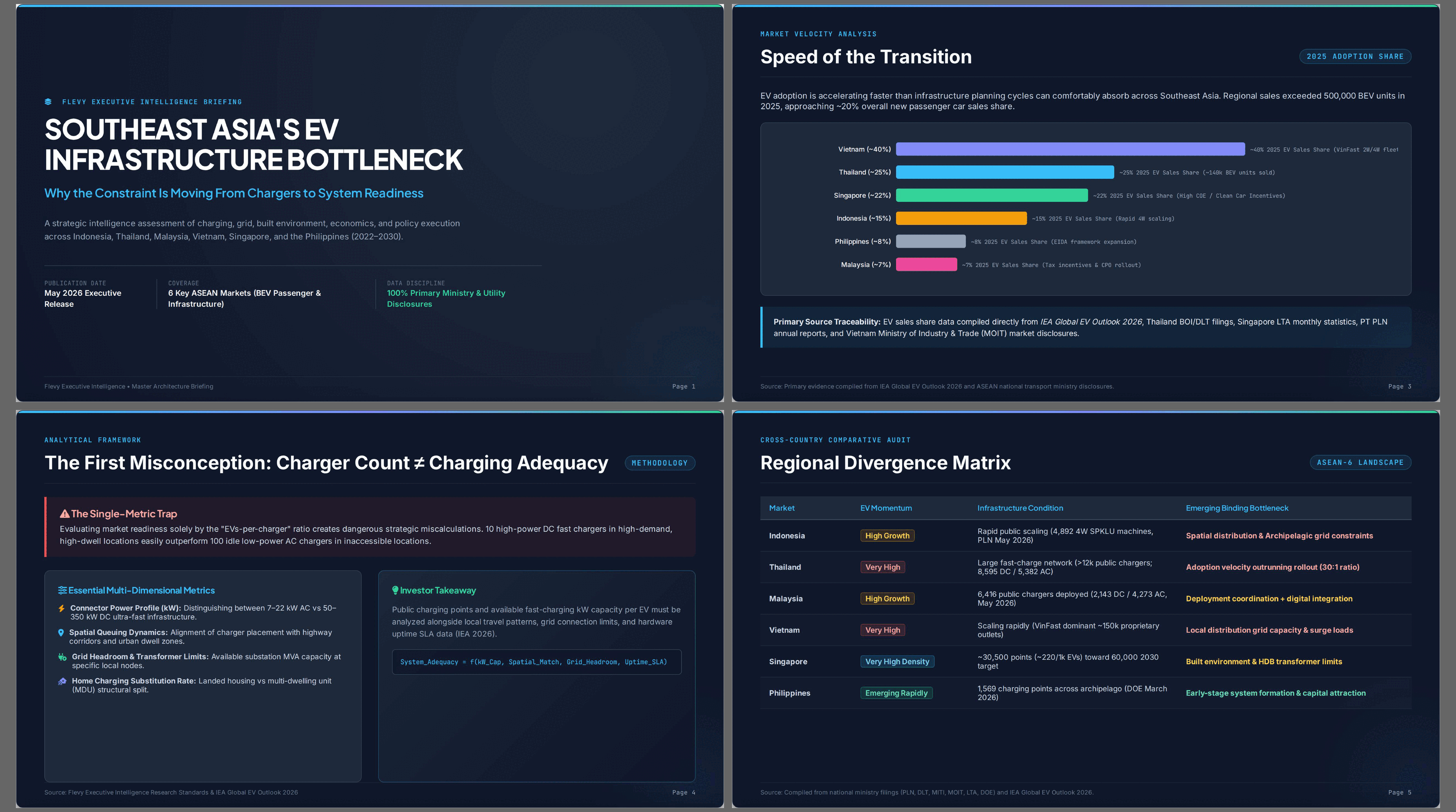Click the 2025 ADOPTION SHARE badge
1456x812 pixels.
pyautogui.click(x=1355, y=57)
